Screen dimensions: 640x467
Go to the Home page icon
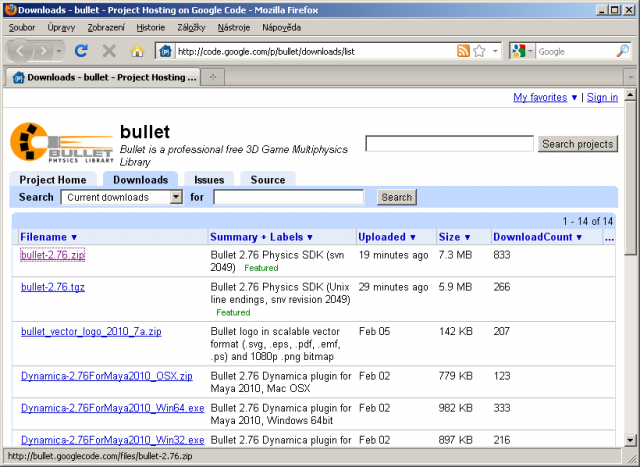tap(137, 51)
